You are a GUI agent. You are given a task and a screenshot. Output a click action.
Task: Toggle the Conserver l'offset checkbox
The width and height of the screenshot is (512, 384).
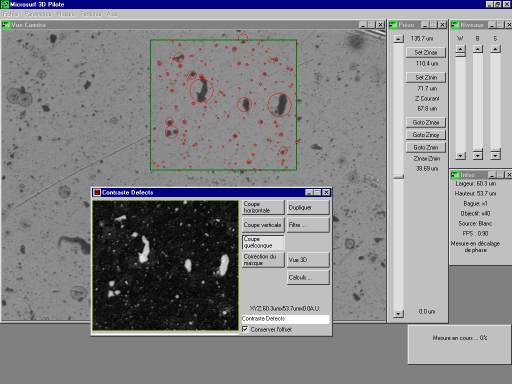[245, 329]
